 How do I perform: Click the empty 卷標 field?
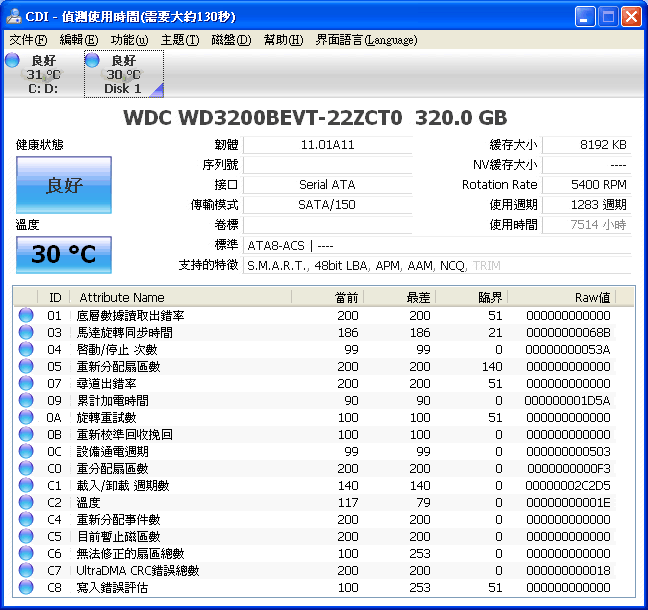327,224
